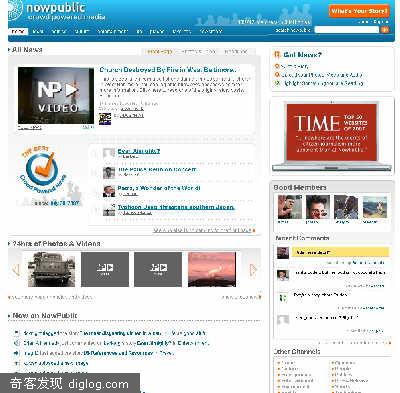Open the first item in the Now on NowPublic list

(115, 333)
